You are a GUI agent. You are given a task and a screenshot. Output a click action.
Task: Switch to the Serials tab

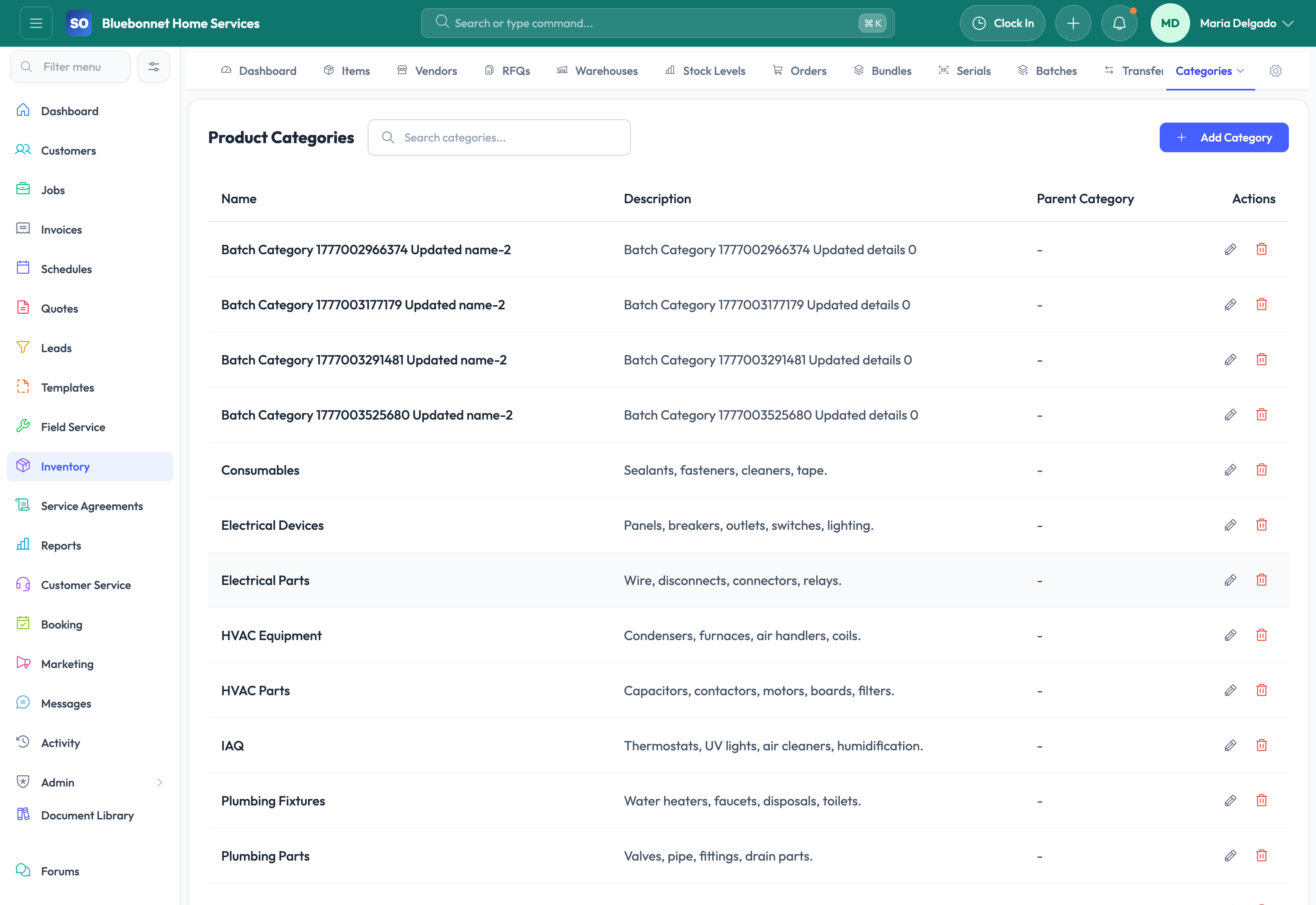965,71
